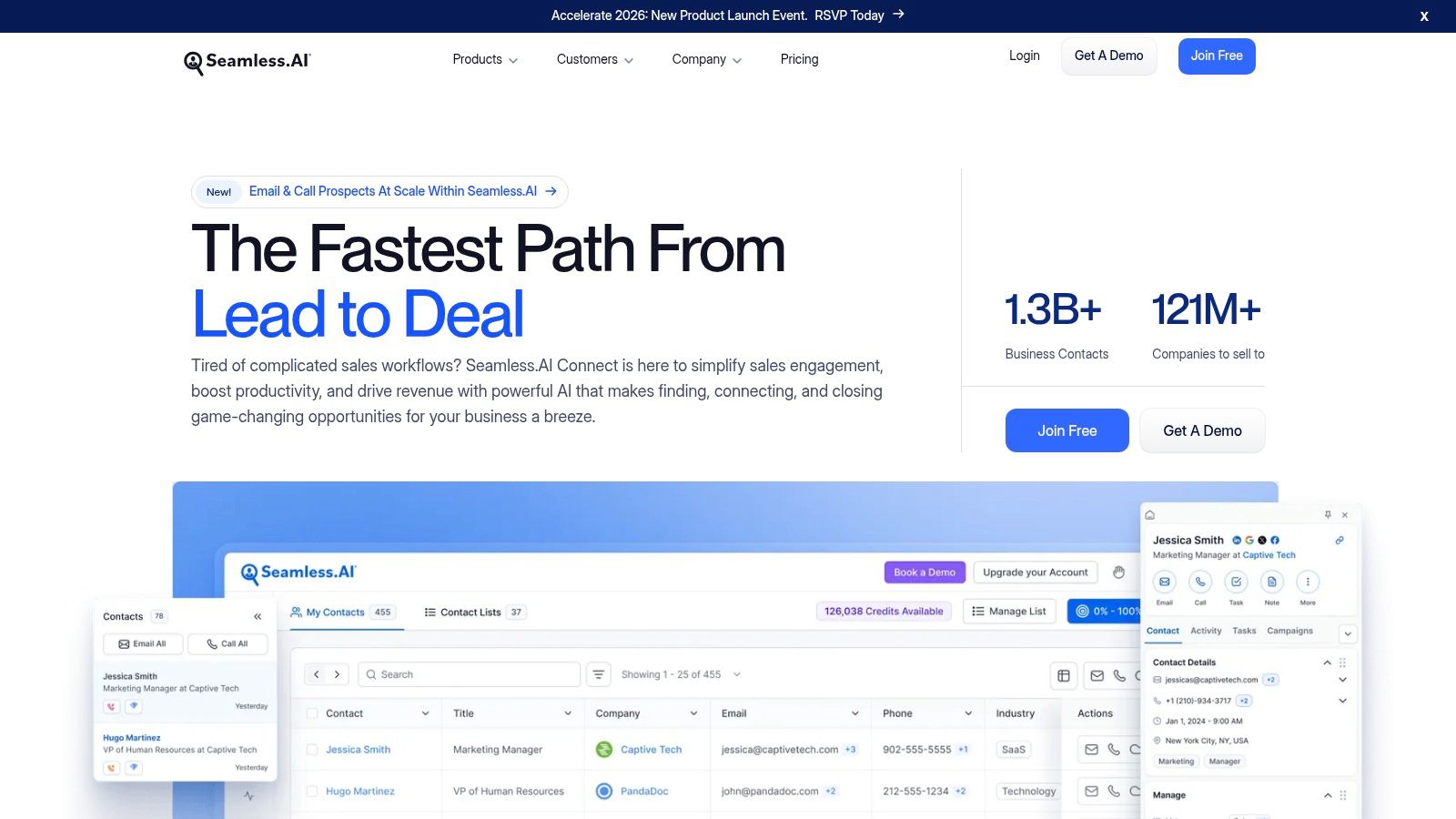Select the Email action icon in the contact card

click(x=1165, y=582)
